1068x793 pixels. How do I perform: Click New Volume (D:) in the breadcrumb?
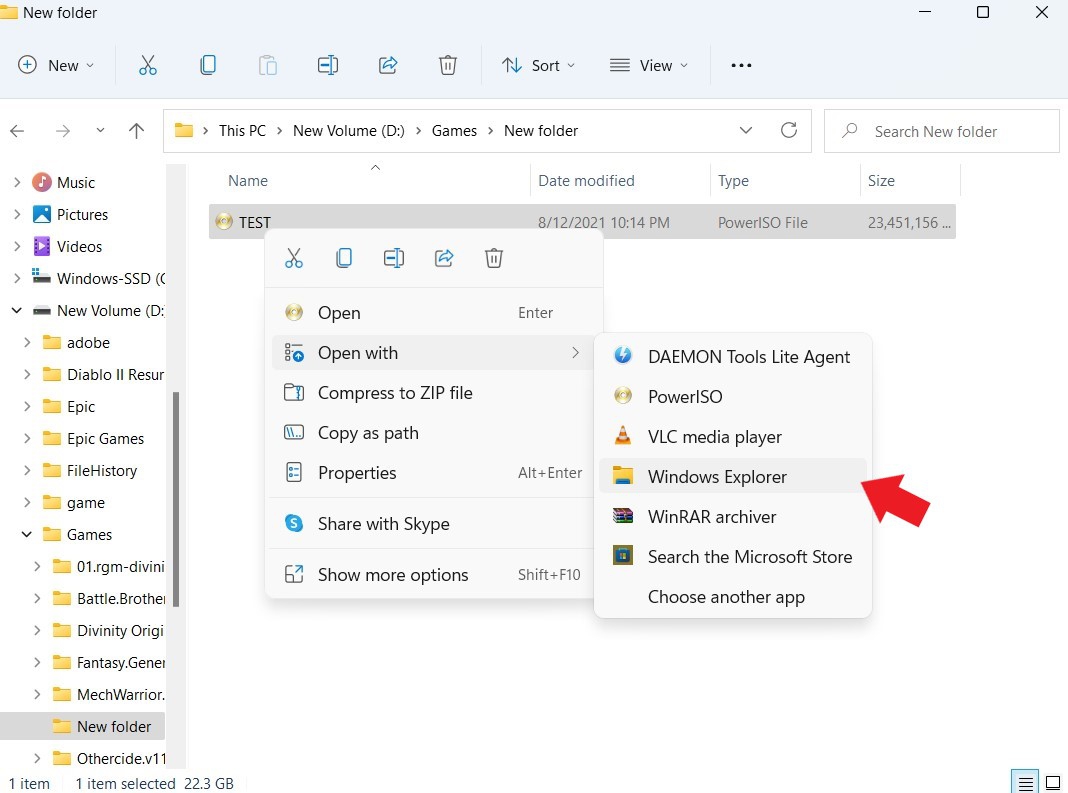coord(349,130)
